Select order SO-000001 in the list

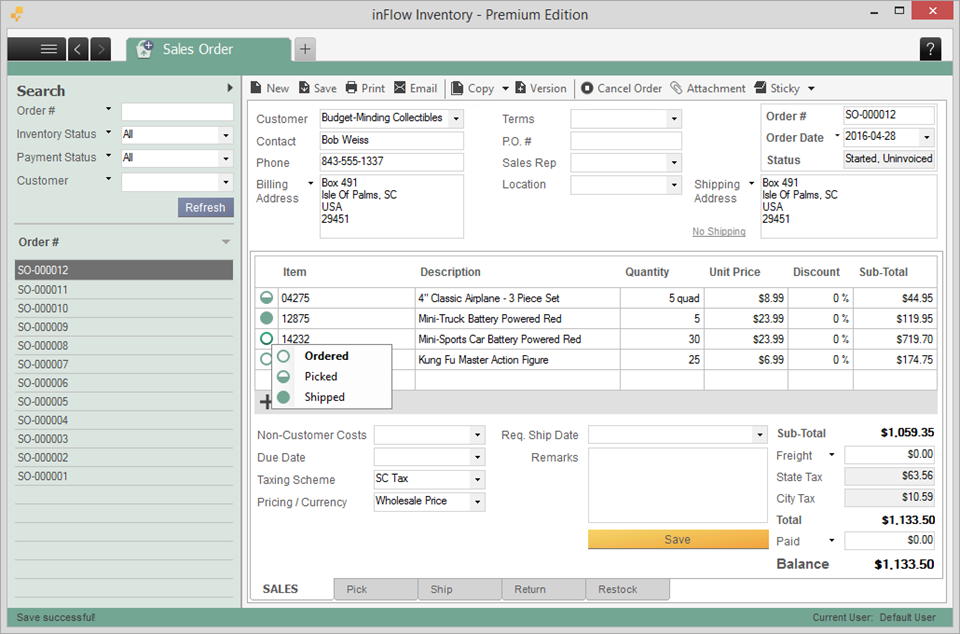click(124, 476)
